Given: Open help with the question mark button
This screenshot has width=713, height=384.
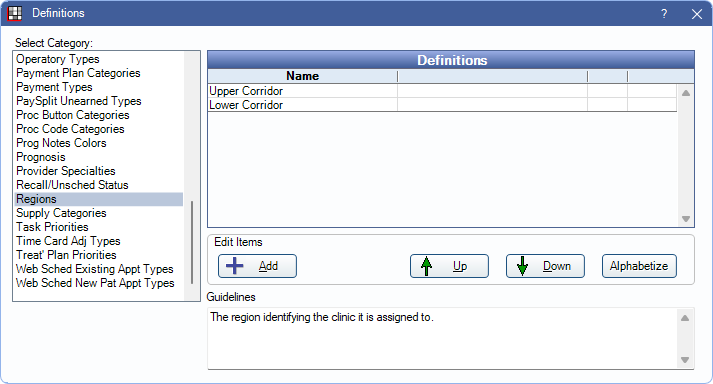Looking at the screenshot, I should click(x=664, y=14).
